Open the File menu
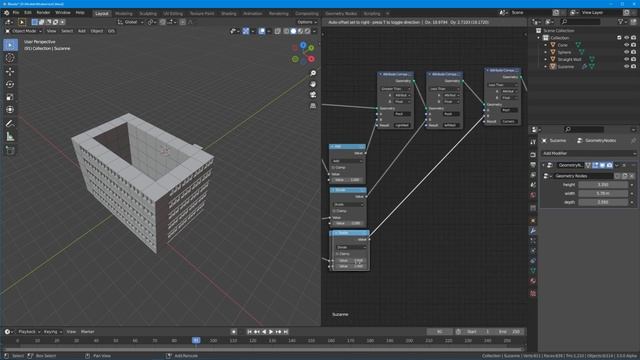 (16, 13)
